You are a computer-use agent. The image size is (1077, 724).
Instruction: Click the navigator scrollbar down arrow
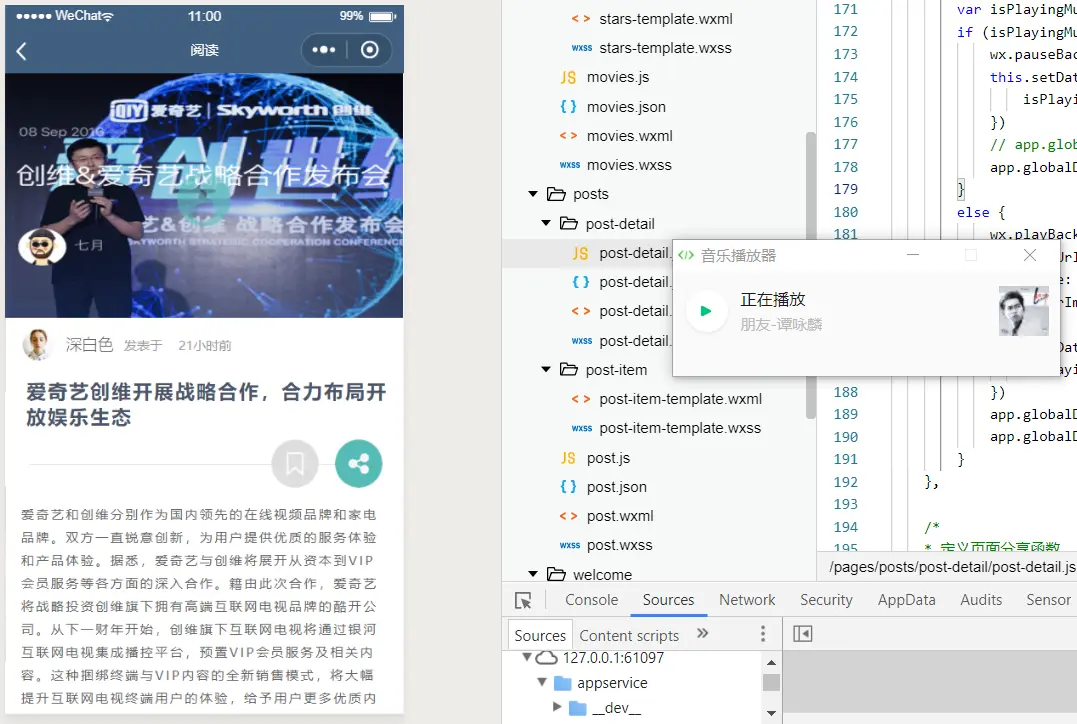771,713
